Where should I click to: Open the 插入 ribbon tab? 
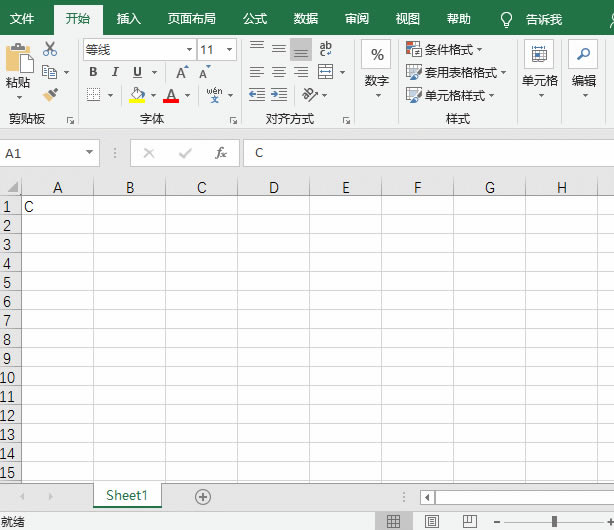click(x=129, y=19)
